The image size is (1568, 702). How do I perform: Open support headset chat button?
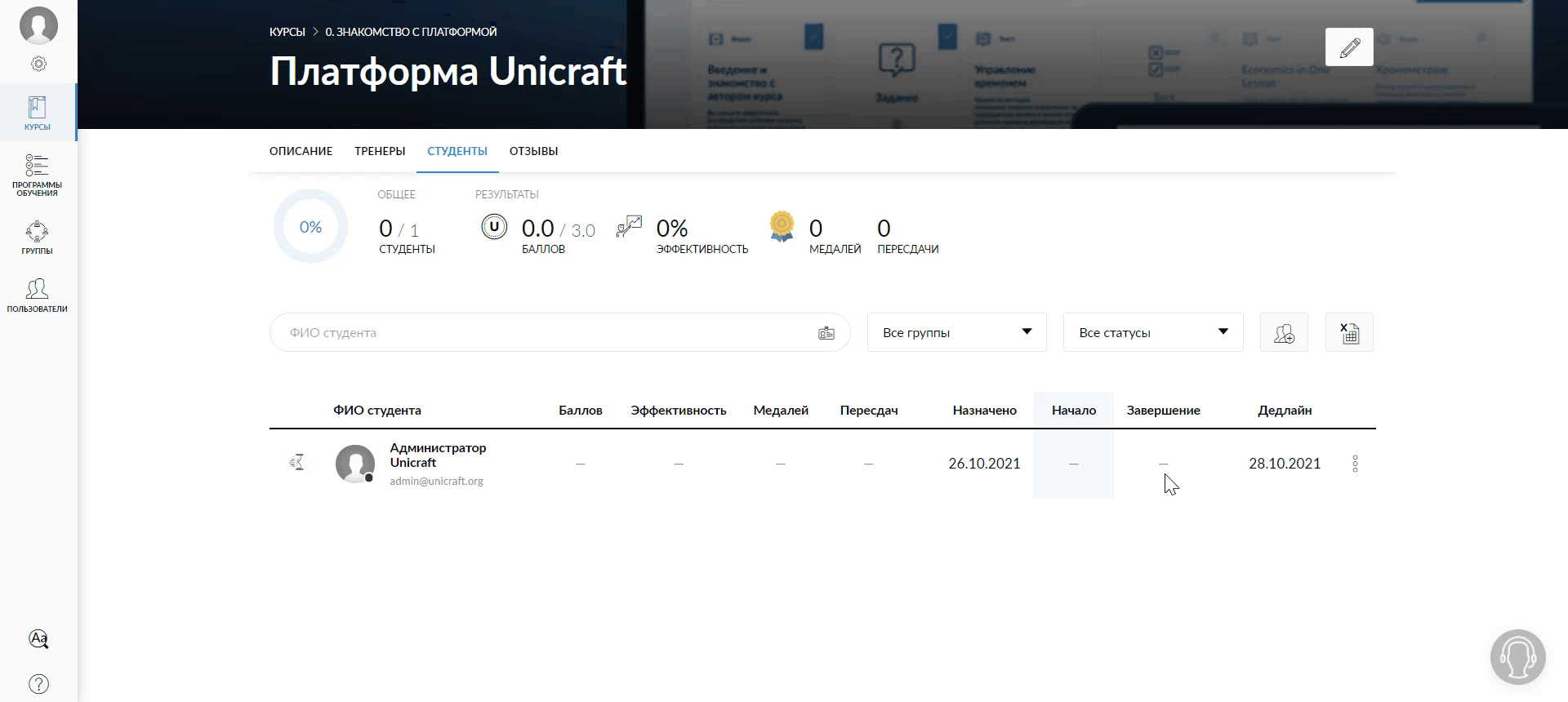pos(1517,656)
